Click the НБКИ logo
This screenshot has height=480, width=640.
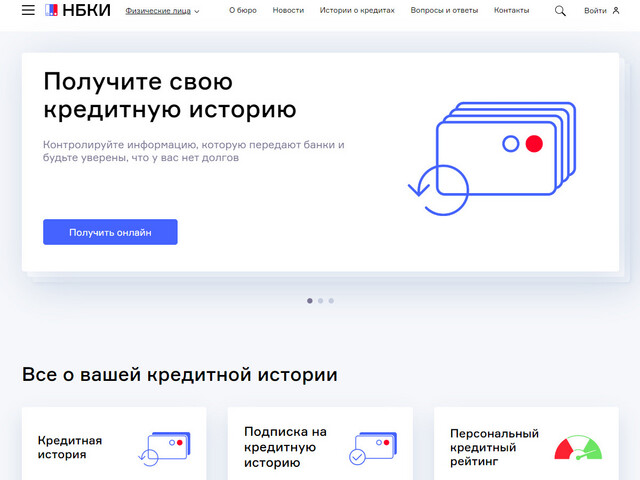pos(78,10)
